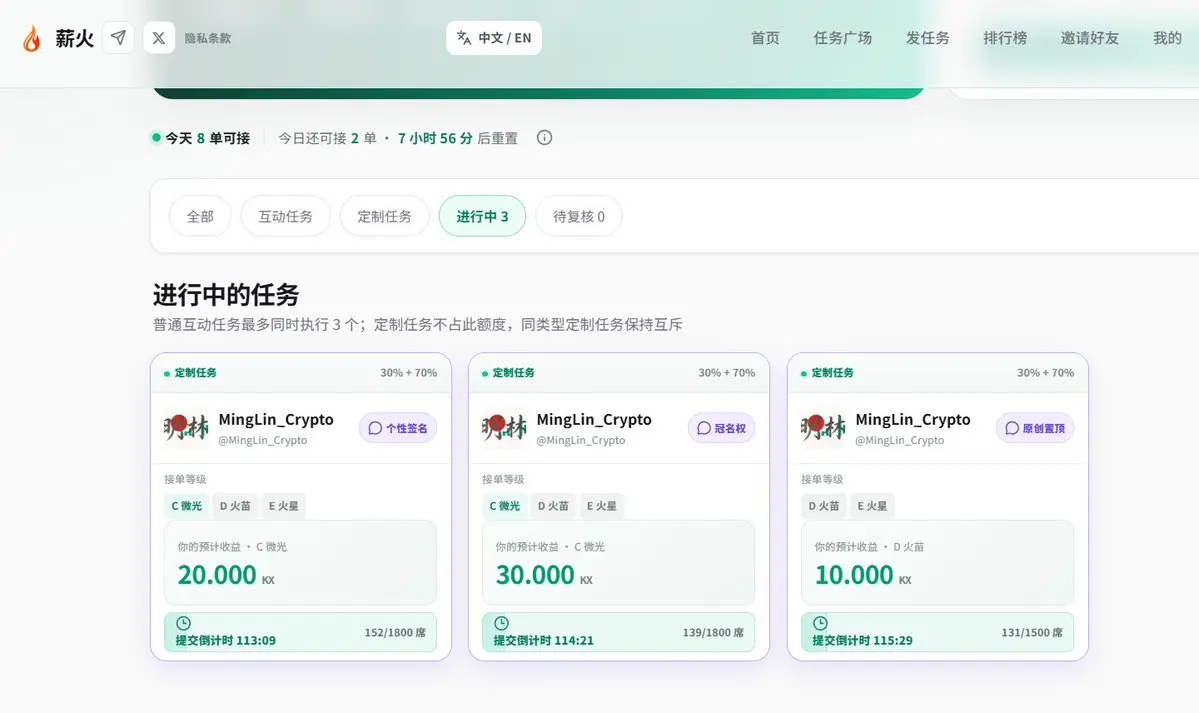
Task: Click the 30.000 KX earnings card
Action: [x=619, y=562]
